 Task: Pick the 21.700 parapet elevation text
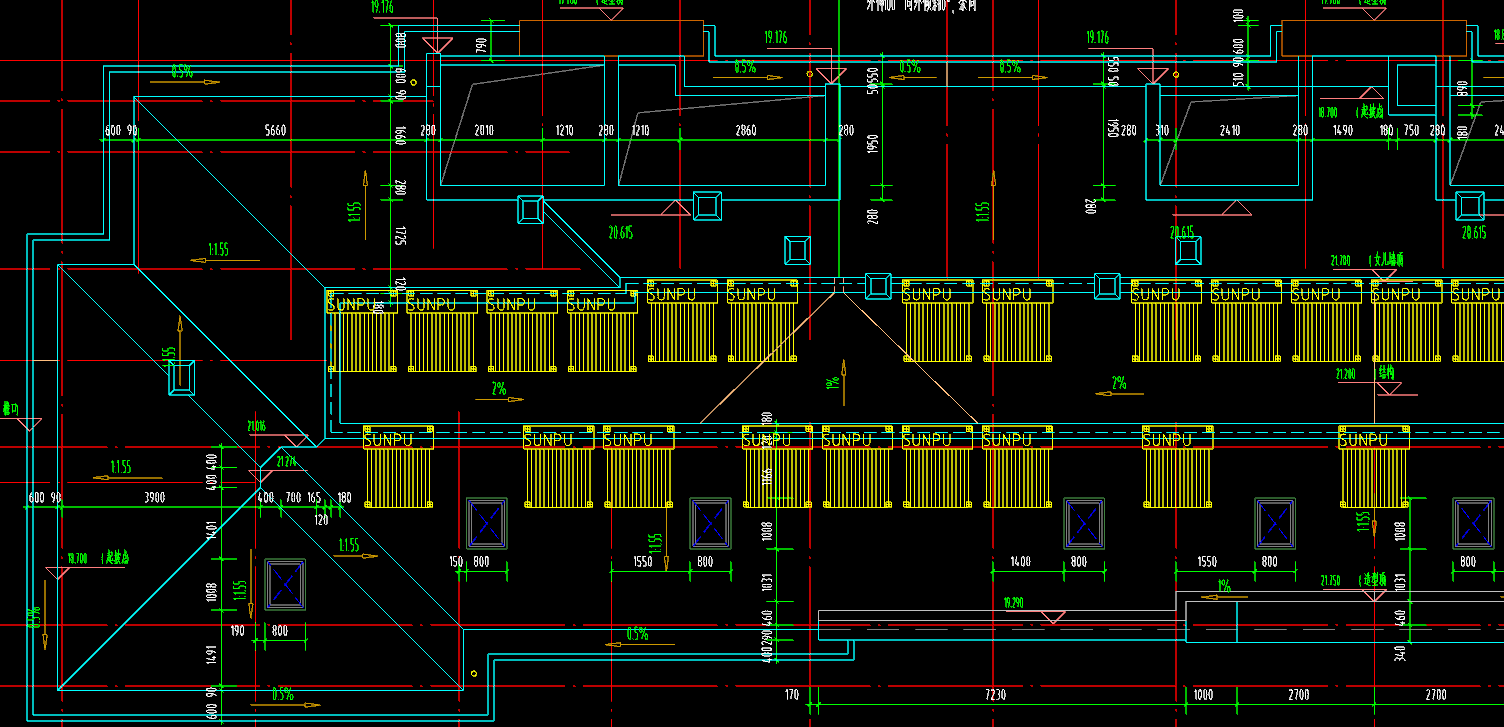(x=1341, y=259)
